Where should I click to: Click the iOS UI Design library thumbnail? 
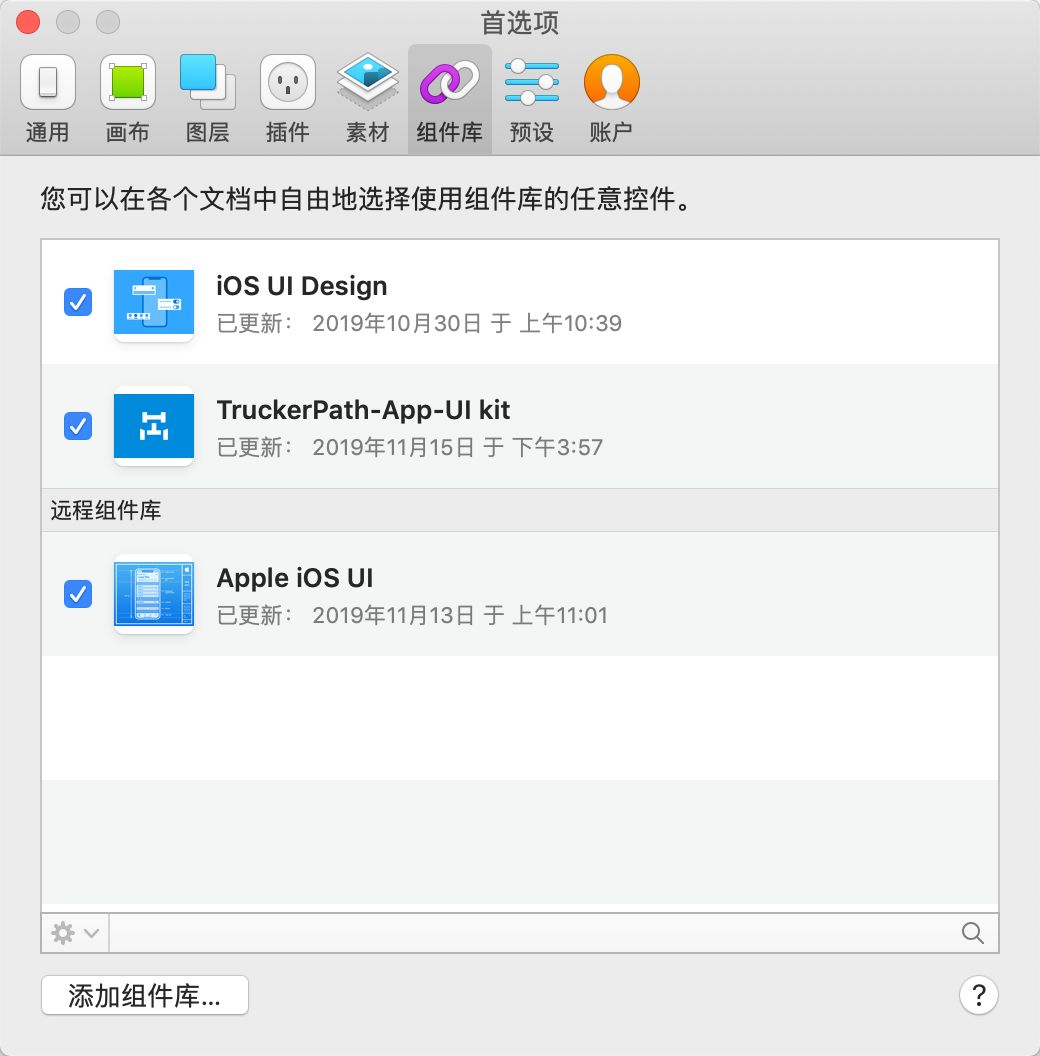tap(154, 302)
